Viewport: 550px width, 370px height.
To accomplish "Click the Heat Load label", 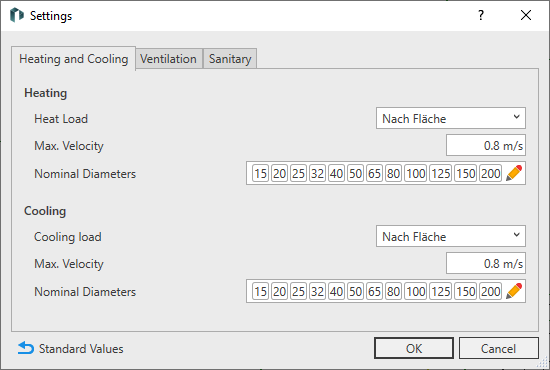I will [x=61, y=119].
